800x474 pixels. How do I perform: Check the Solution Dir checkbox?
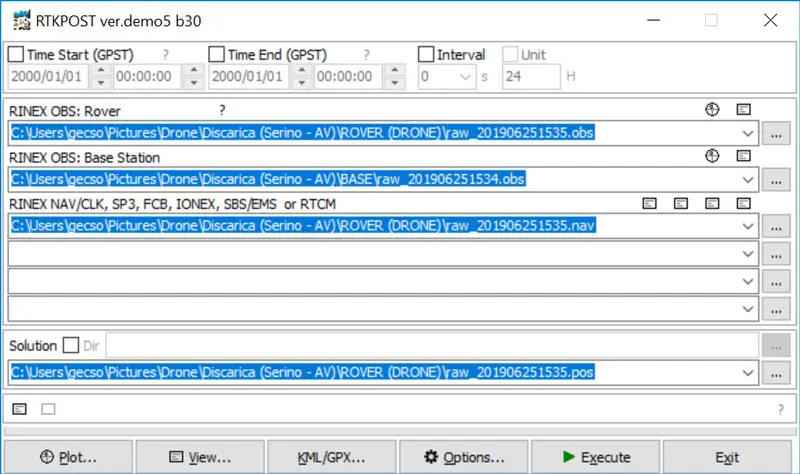click(70, 345)
